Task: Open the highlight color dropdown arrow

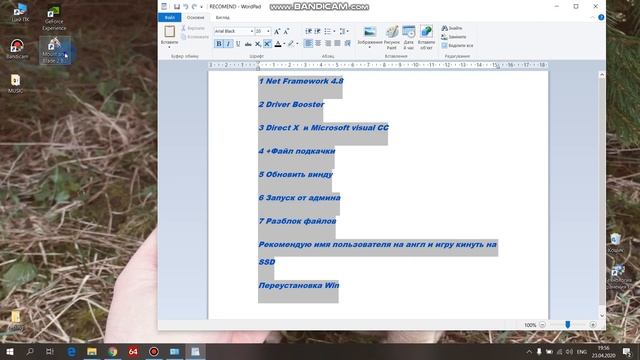Action: (x=297, y=44)
